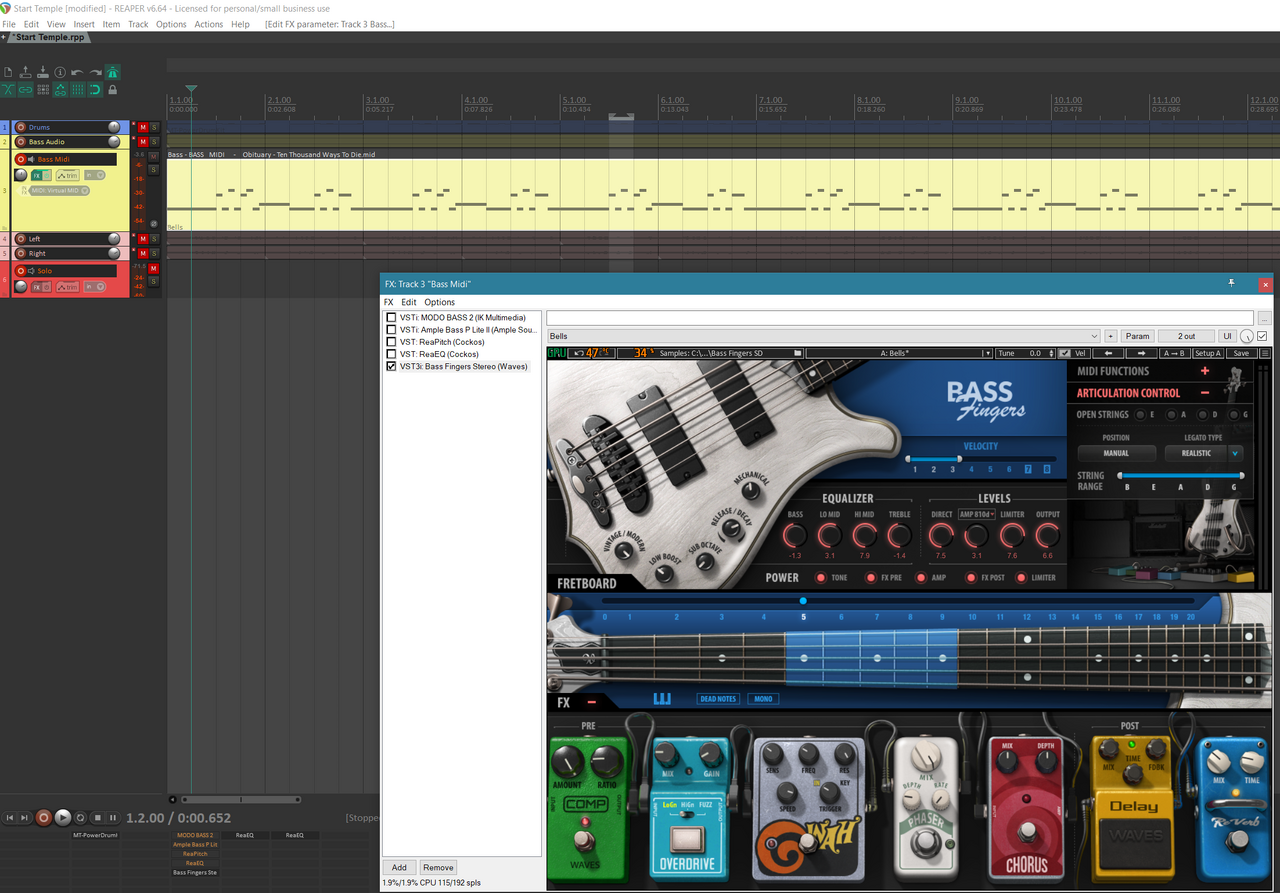Toggle the FX bypass checkbox beside UI
This screenshot has height=893, width=1280.
tap(1262, 336)
